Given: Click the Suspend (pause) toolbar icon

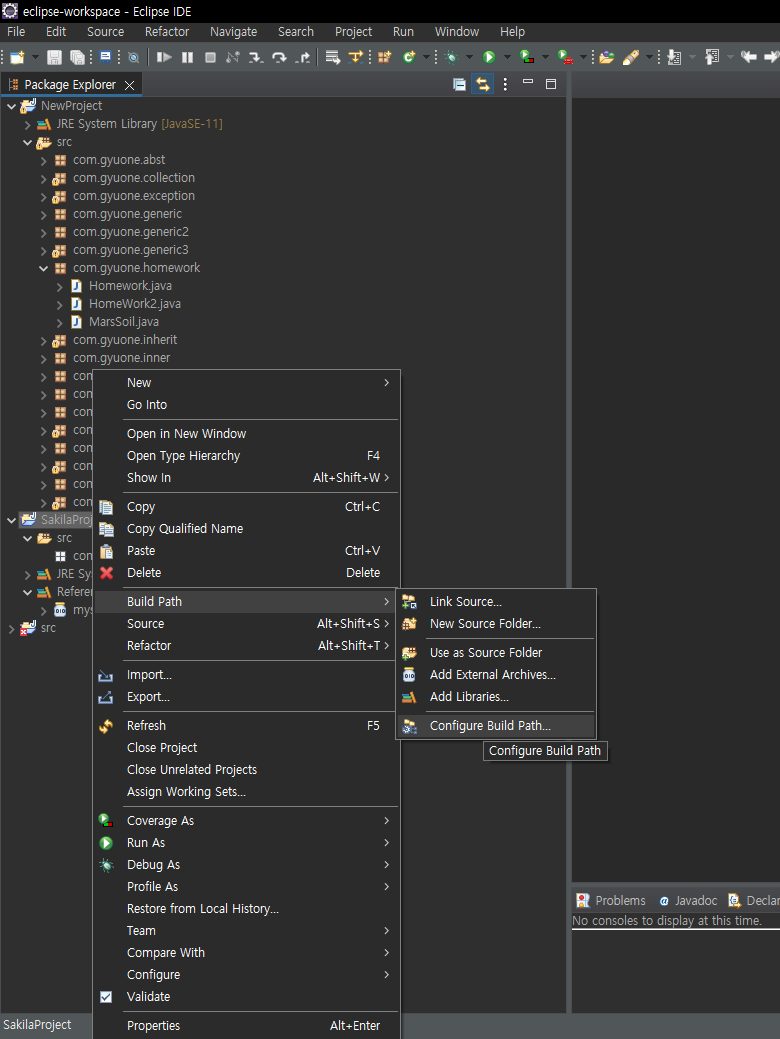Looking at the screenshot, I should pyautogui.click(x=188, y=58).
